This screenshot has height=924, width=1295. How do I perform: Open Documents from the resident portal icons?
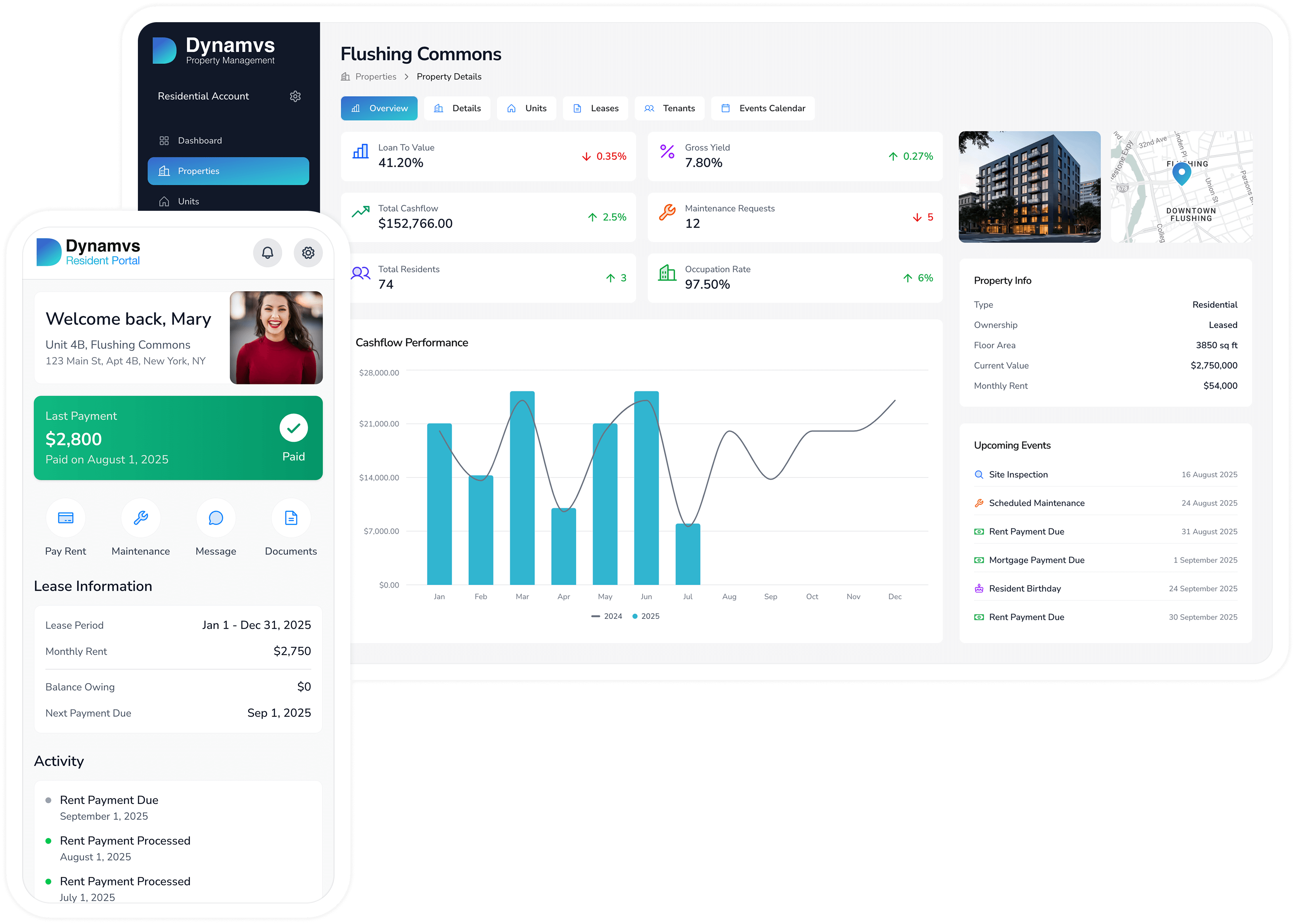coord(291,518)
